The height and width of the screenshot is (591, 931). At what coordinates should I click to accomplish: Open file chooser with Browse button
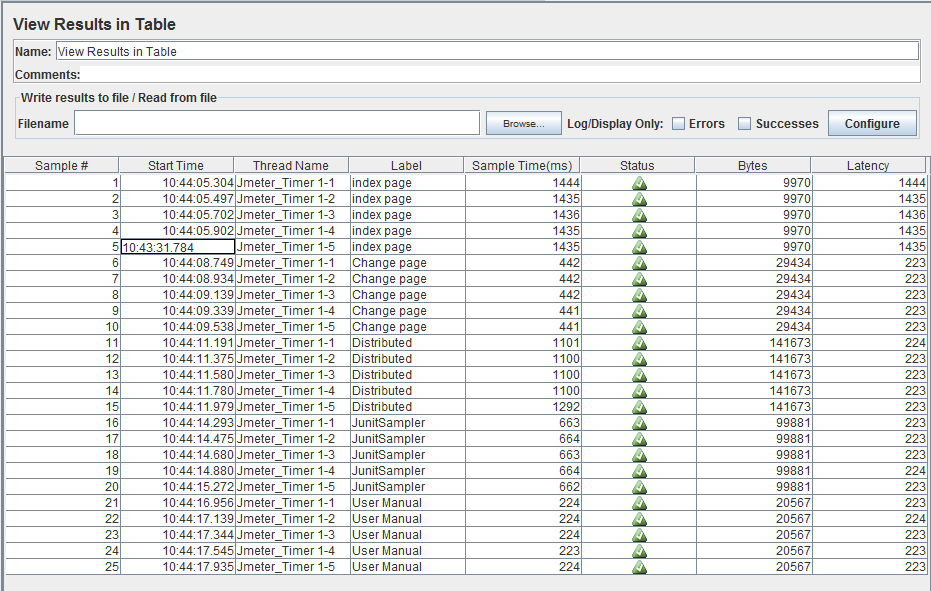(x=523, y=124)
